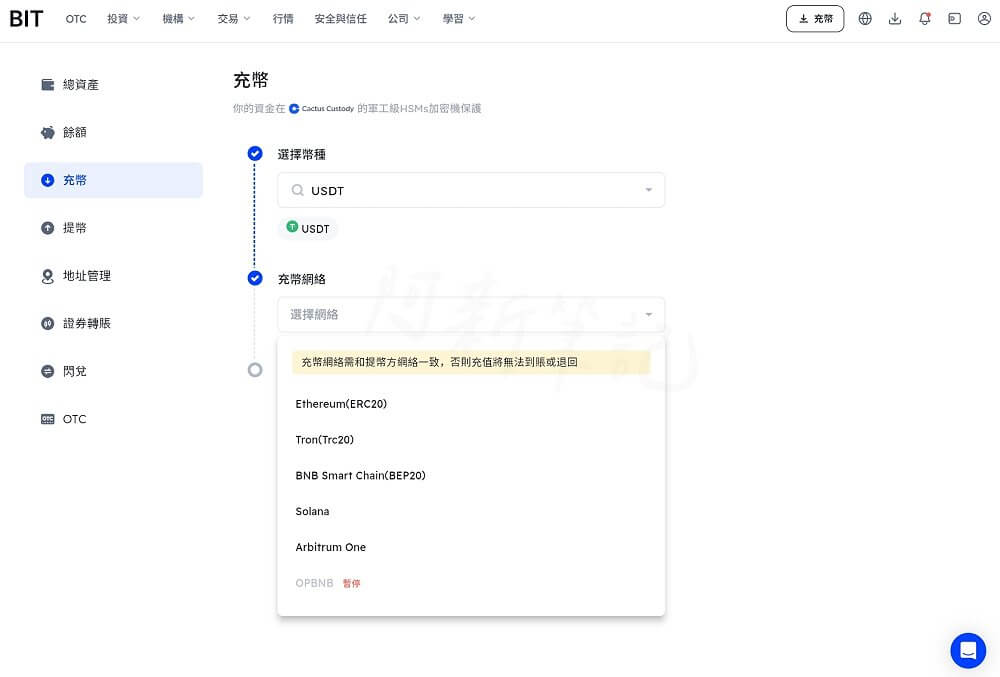The image size is (1000, 677).
Task: Click the wallet panel icon in header
Action: click(955, 18)
